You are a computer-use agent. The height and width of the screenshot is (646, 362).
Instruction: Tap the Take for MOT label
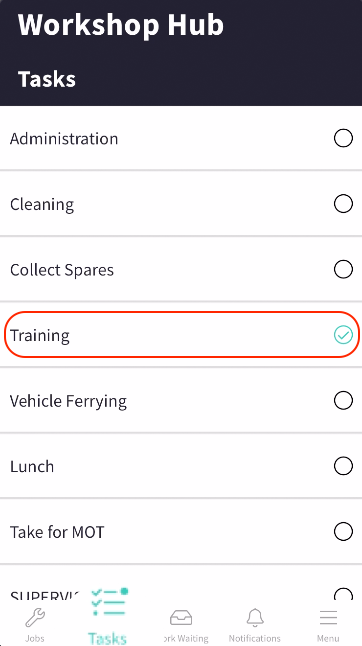(x=57, y=532)
